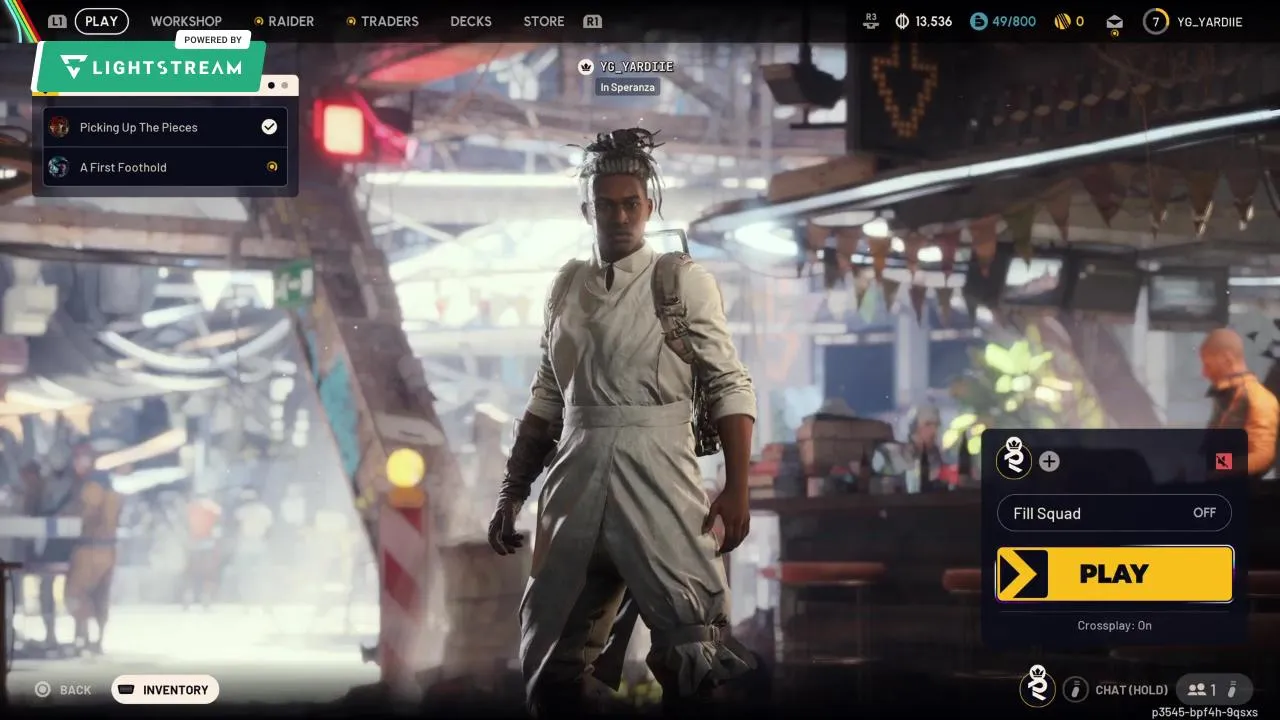Viewport: 1280px width, 720px height.
Task: Click the microphone icon left of Chat (Hold)
Action: [x=1075, y=689]
